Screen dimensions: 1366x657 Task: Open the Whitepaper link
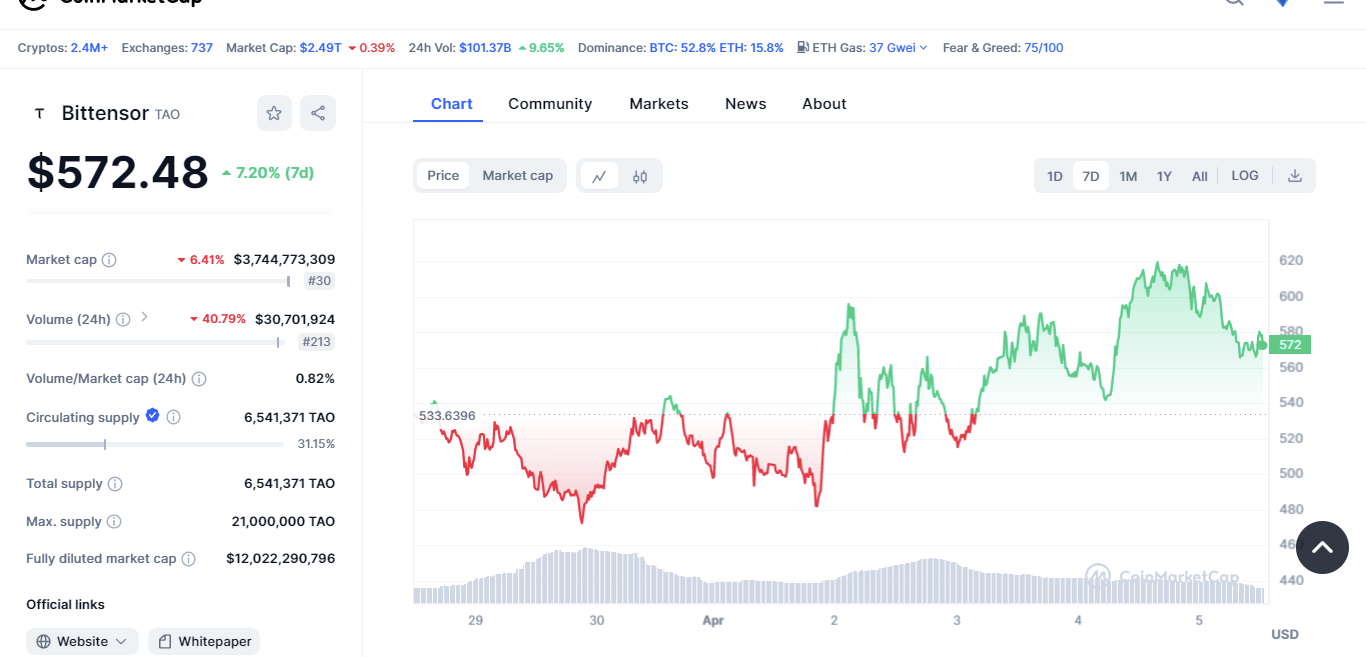[204, 641]
